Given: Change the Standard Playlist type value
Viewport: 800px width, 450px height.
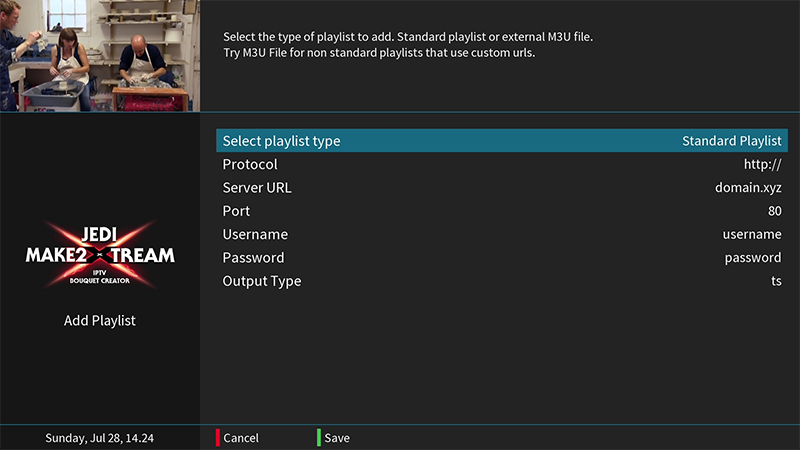Looking at the screenshot, I should [x=731, y=141].
